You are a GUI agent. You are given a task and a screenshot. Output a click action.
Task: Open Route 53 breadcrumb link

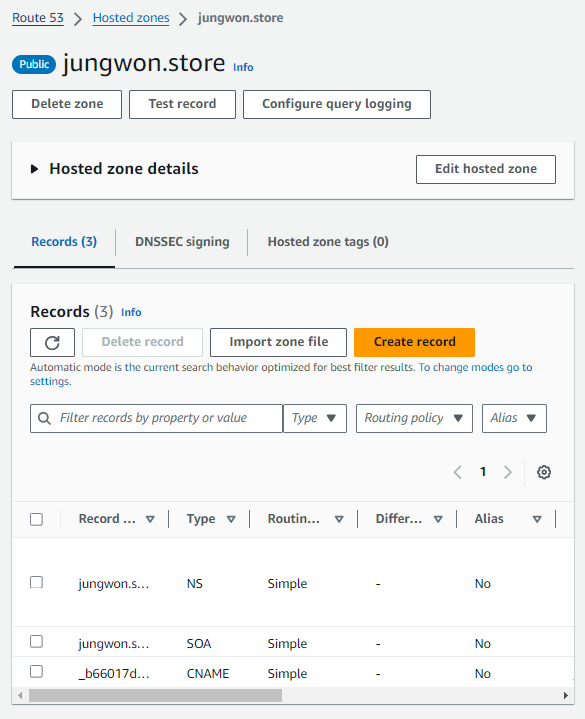point(38,18)
